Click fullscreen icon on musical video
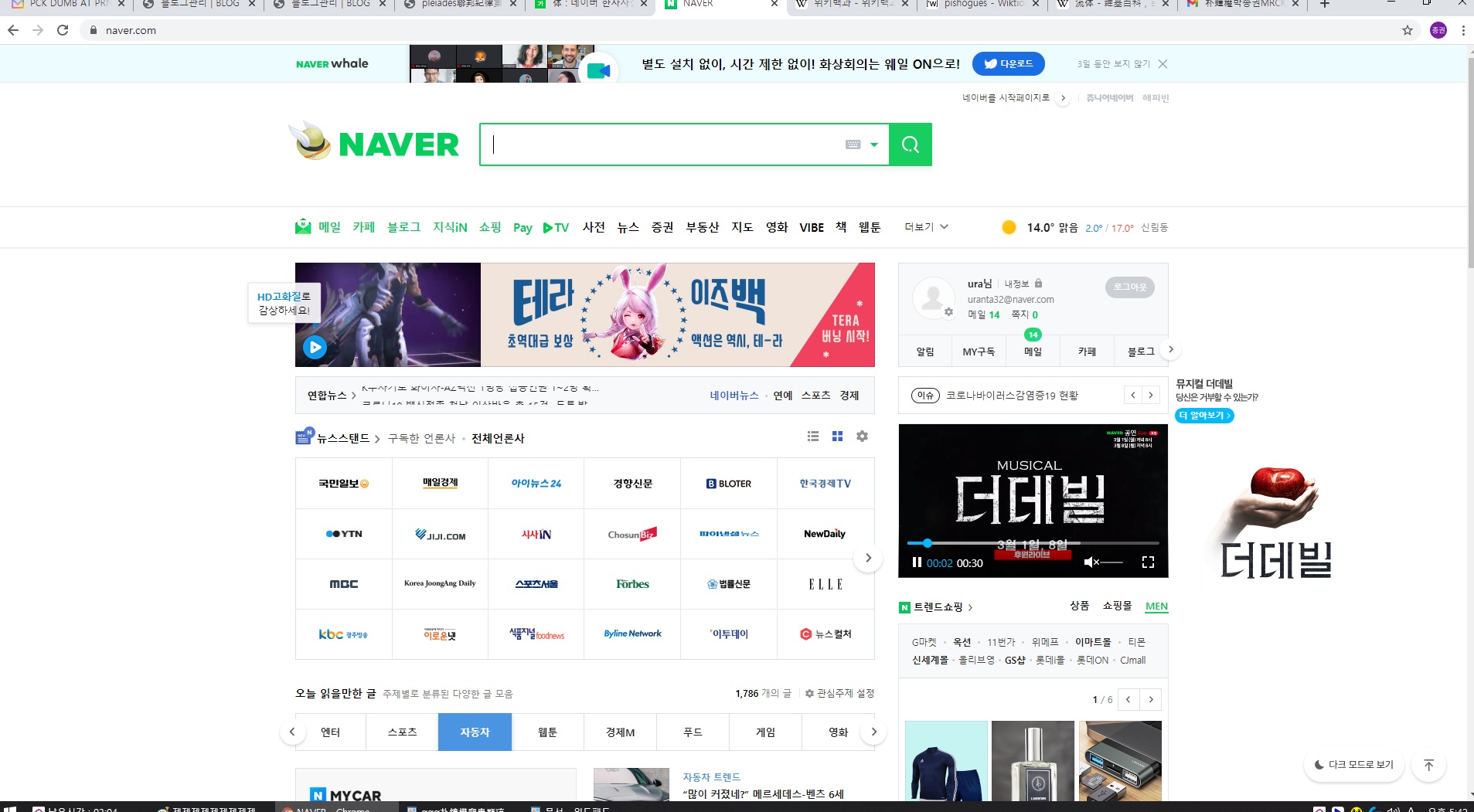Viewport: 1474px width, 812px height. click(x=1148, y=562)
